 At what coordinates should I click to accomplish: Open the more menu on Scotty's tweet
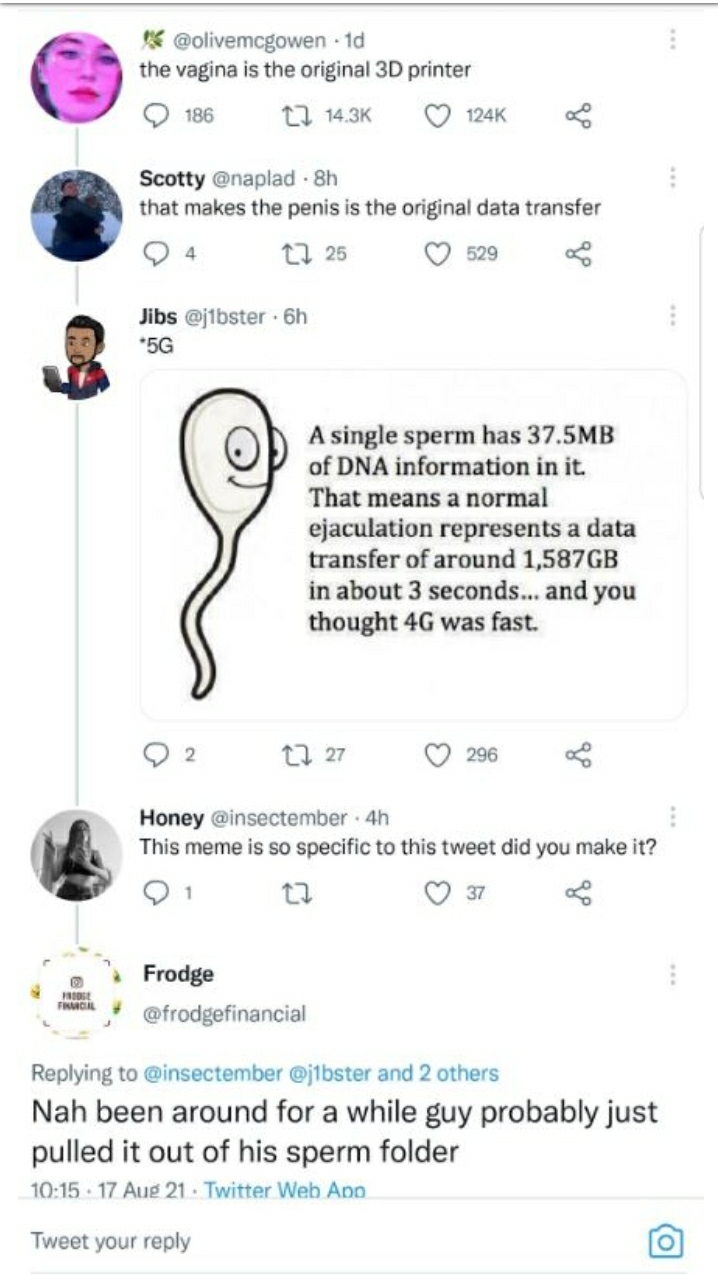[x=673, y=178]
